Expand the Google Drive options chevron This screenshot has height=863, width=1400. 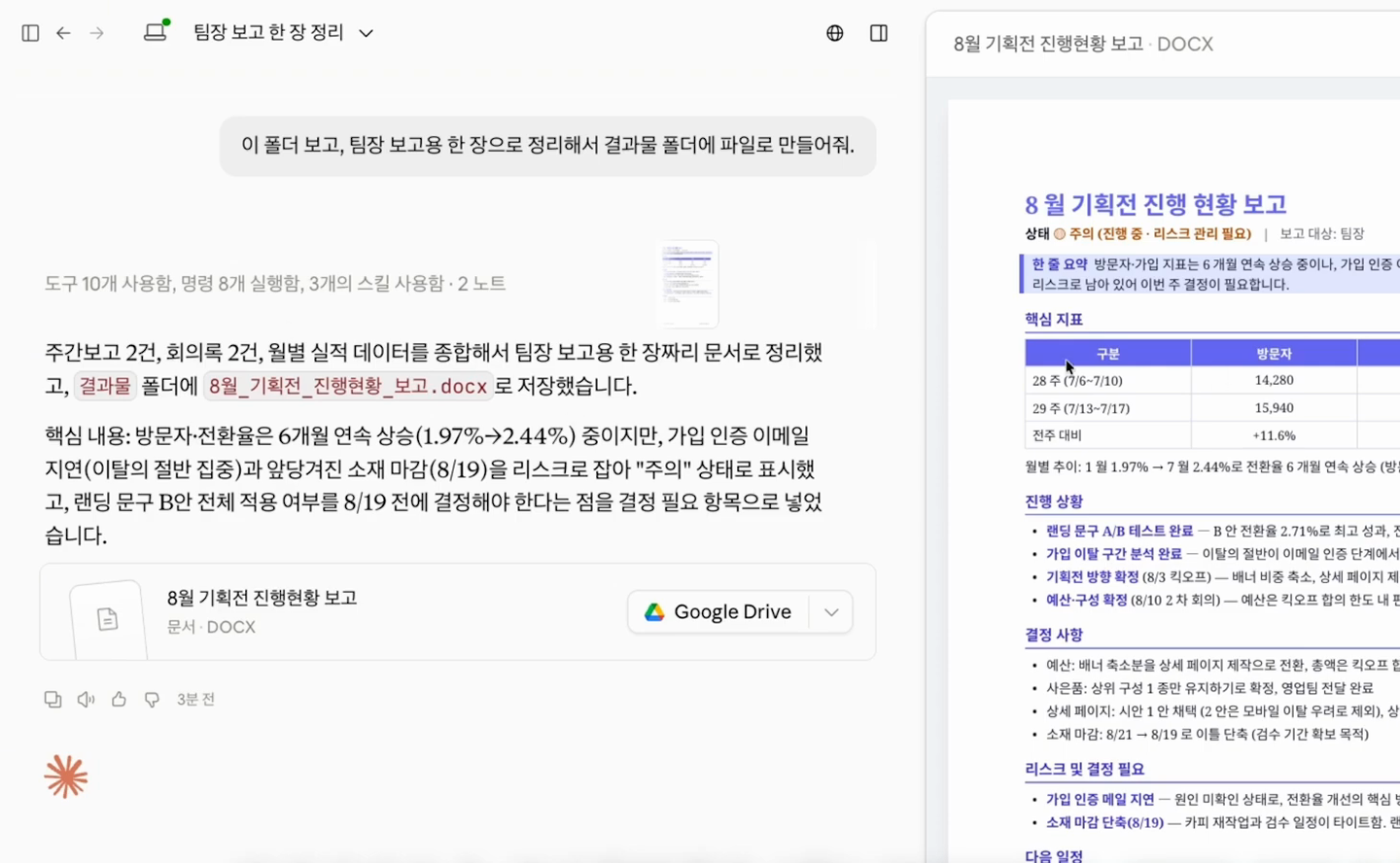point(831,612)
